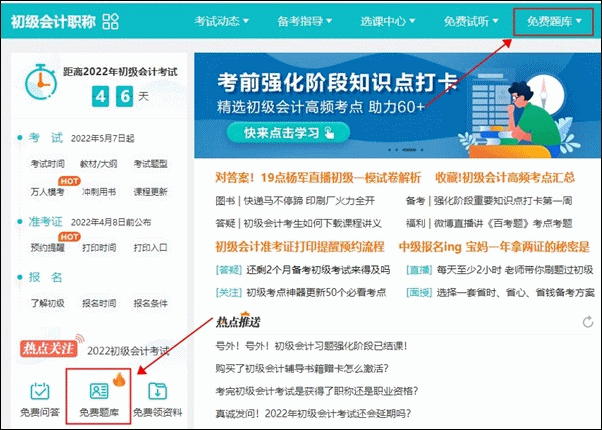Click the 免费领资料 download folder icon
The image size is (602, 430).
pyautogui.click(x=157, y=391)
